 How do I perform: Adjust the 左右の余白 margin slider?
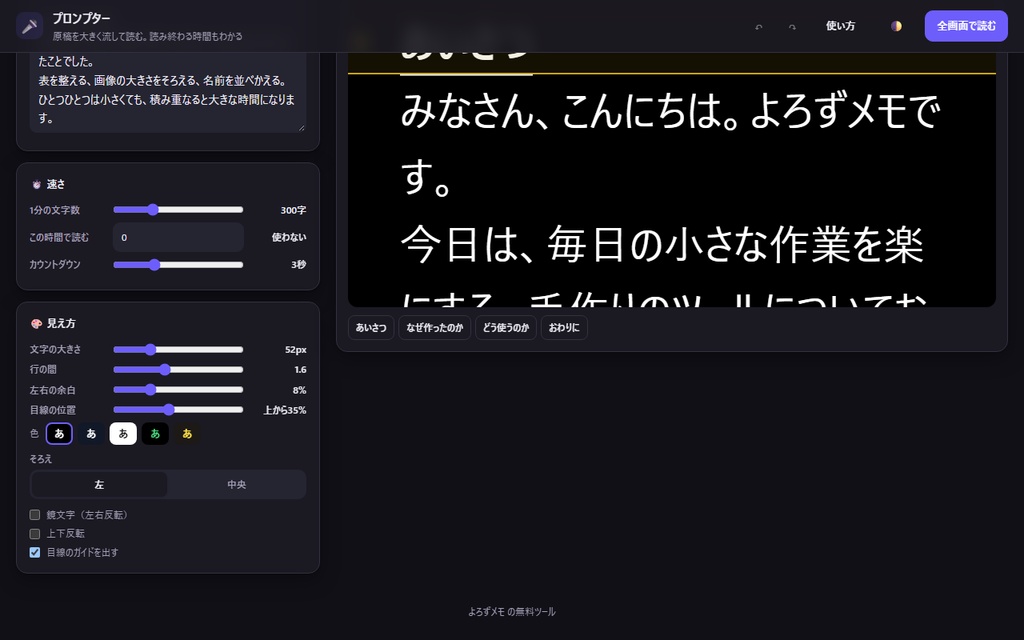[178, 390]
